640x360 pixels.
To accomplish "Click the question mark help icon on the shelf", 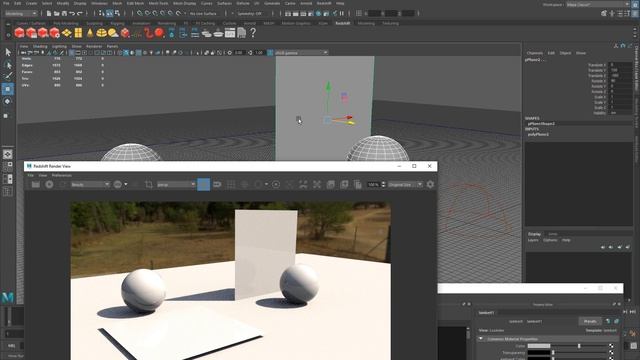I will tap(253, 33).
